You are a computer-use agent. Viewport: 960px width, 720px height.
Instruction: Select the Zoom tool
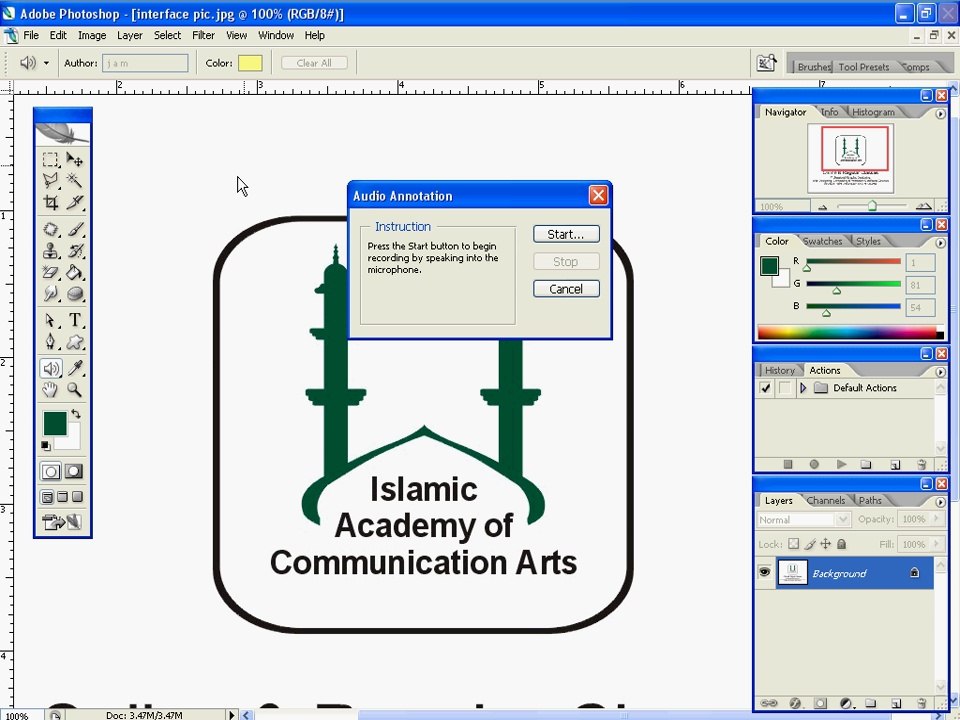pos(75,389)
